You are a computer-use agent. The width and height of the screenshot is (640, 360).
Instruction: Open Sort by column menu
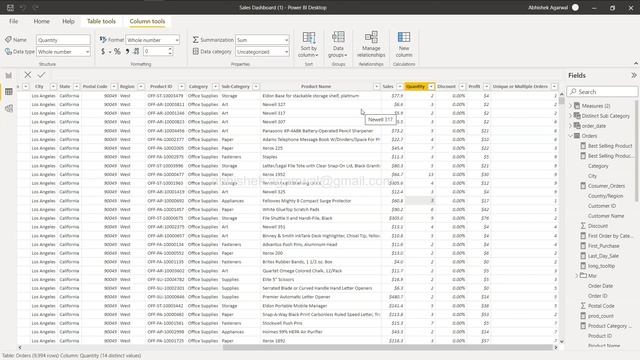(x=309, y=44)
